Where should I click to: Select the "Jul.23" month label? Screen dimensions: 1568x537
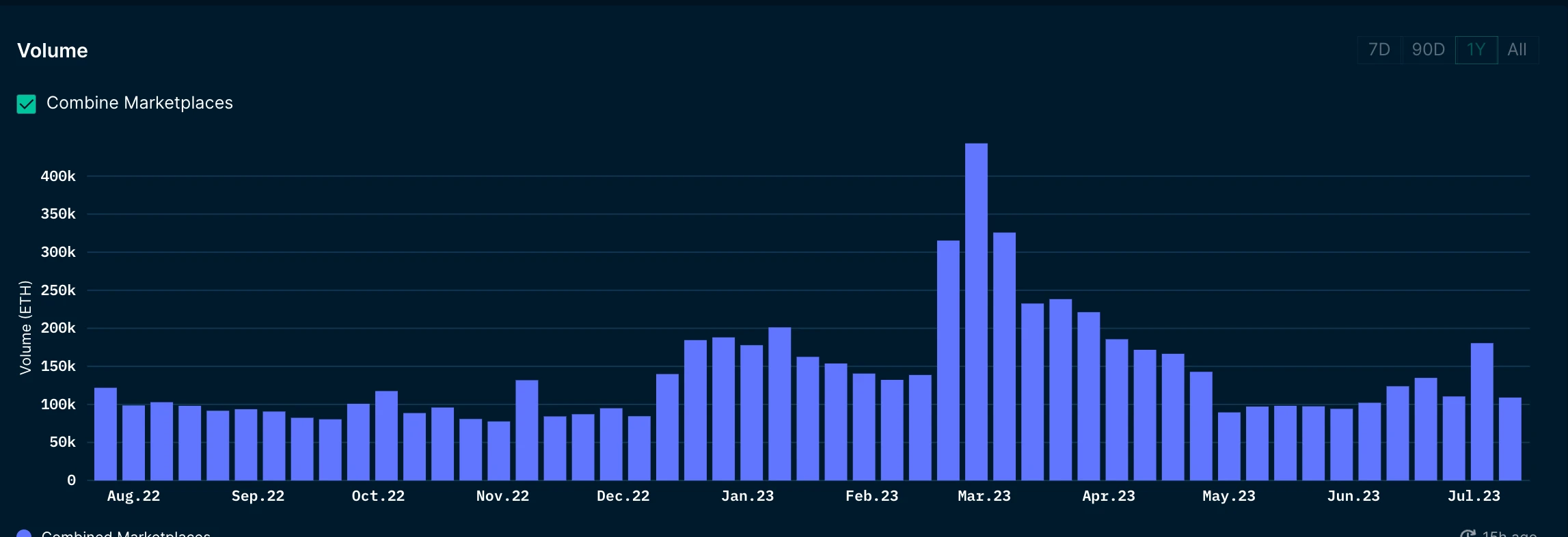pos(1474,496)
